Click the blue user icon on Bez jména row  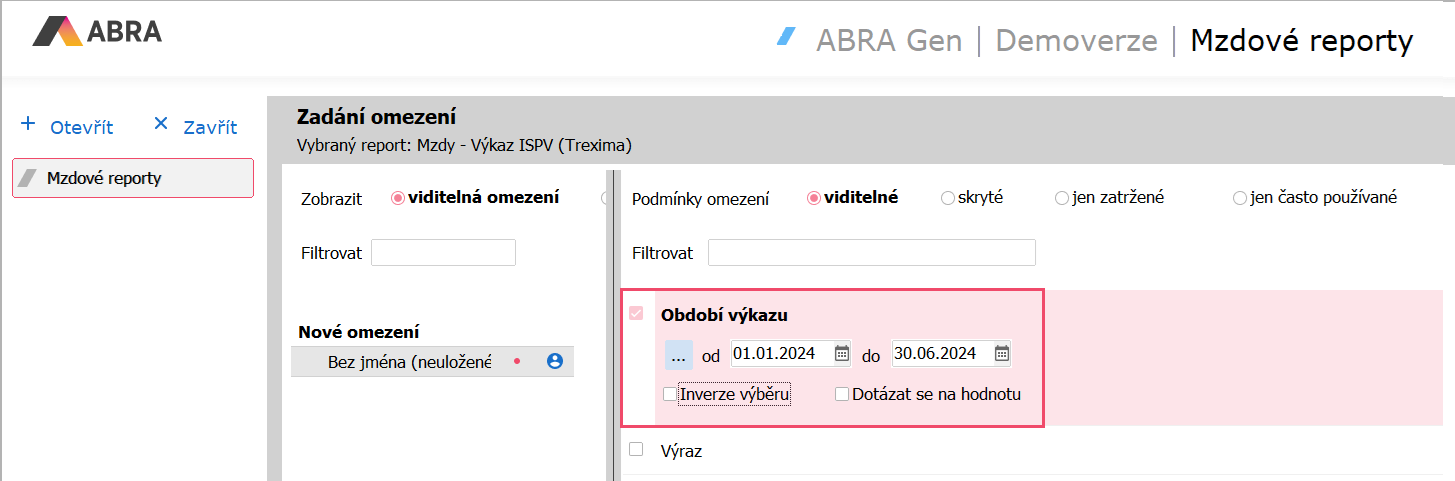(555, 362)
